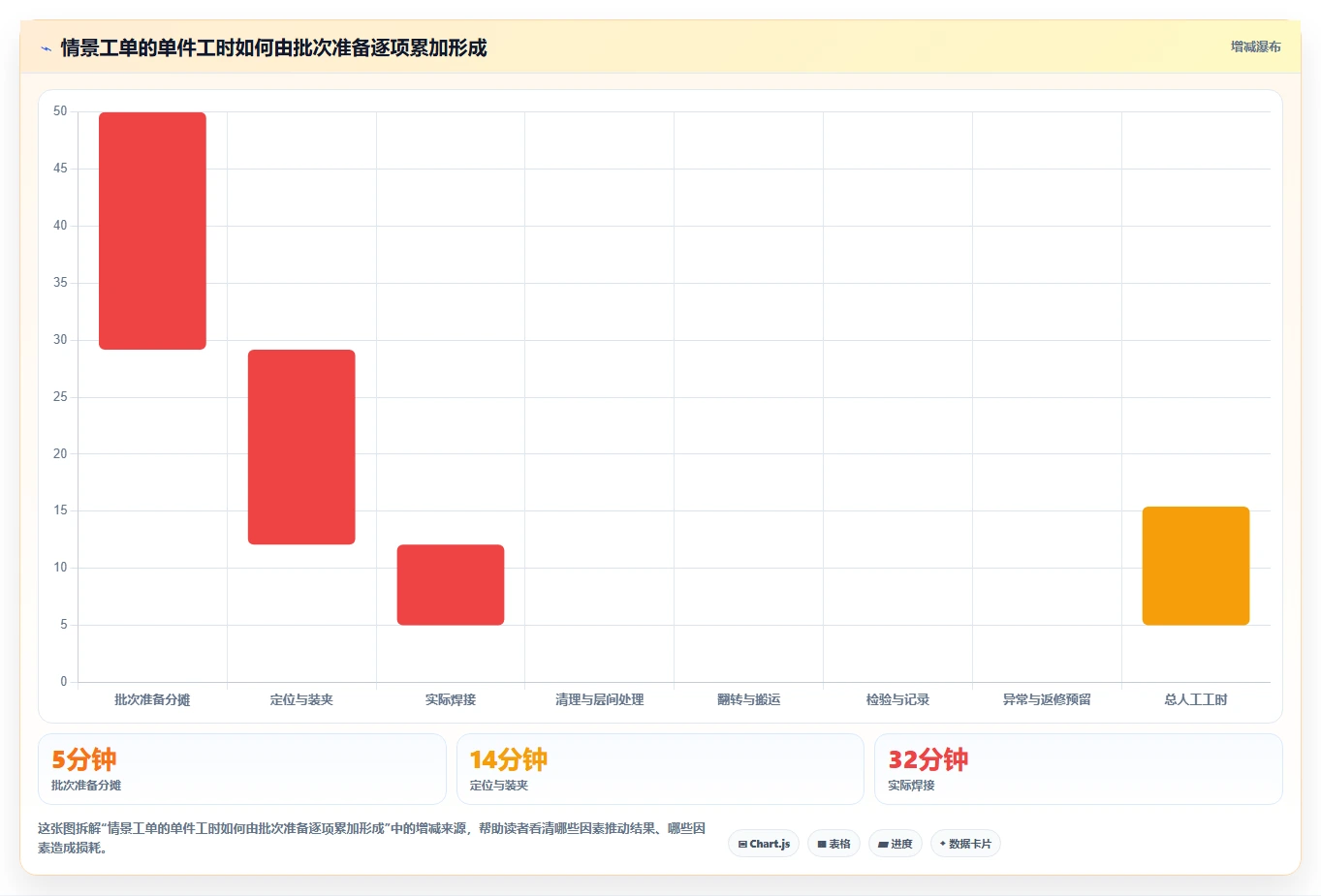Click y-axis tick value 50

(60, 111)
